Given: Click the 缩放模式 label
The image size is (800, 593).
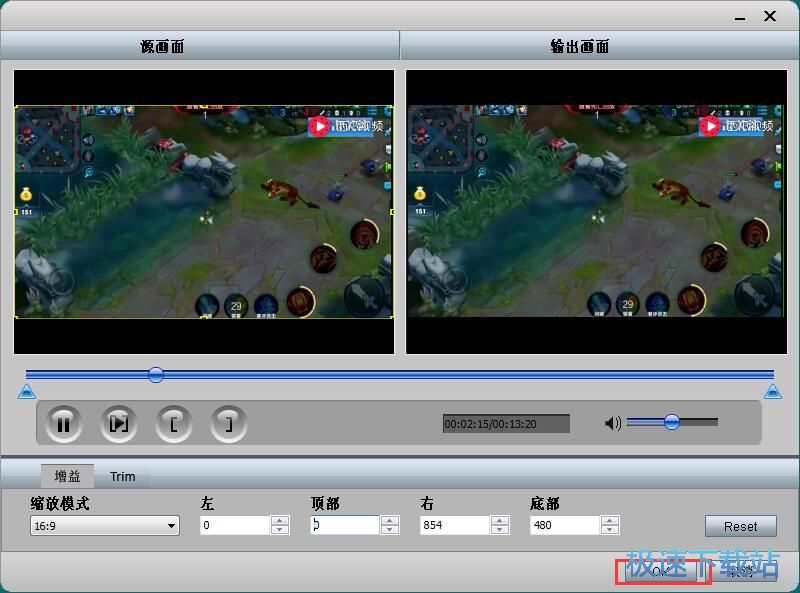Looking at the screenshot, I should (60, 504).
